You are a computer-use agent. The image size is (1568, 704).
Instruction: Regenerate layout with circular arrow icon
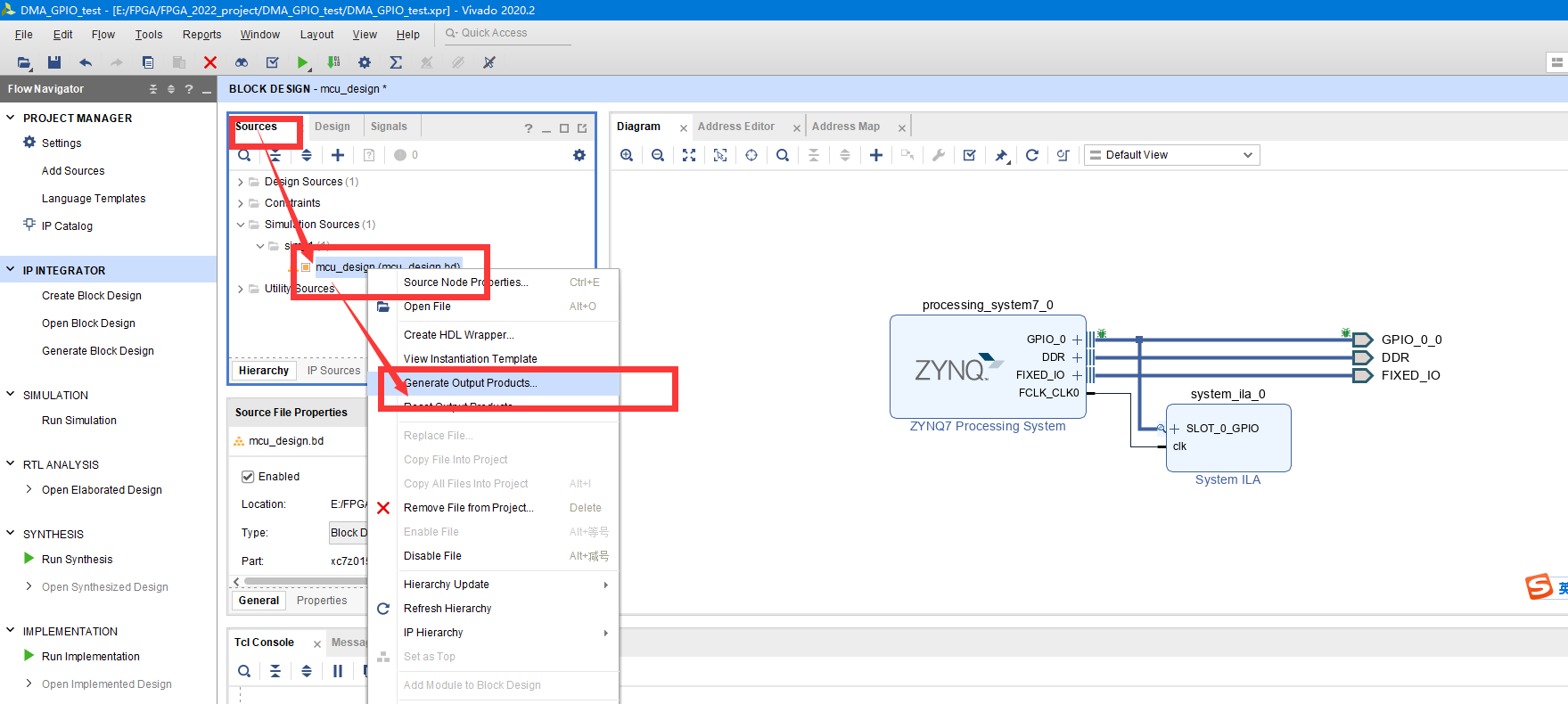(1032, 155)
